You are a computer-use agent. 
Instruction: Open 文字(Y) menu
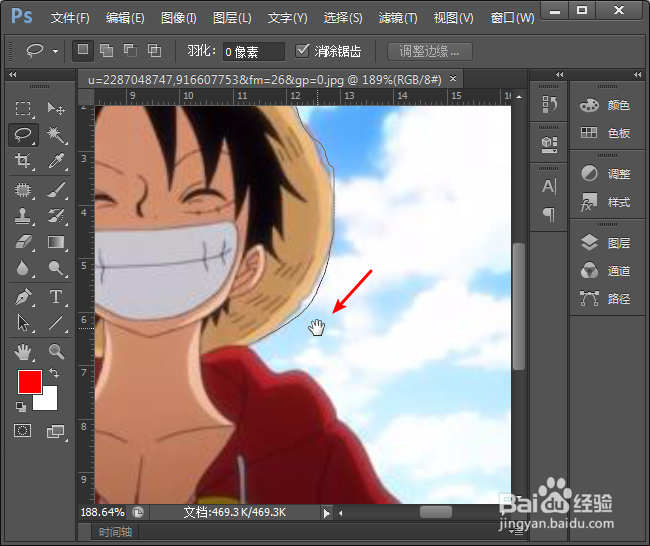coord(287,18)
